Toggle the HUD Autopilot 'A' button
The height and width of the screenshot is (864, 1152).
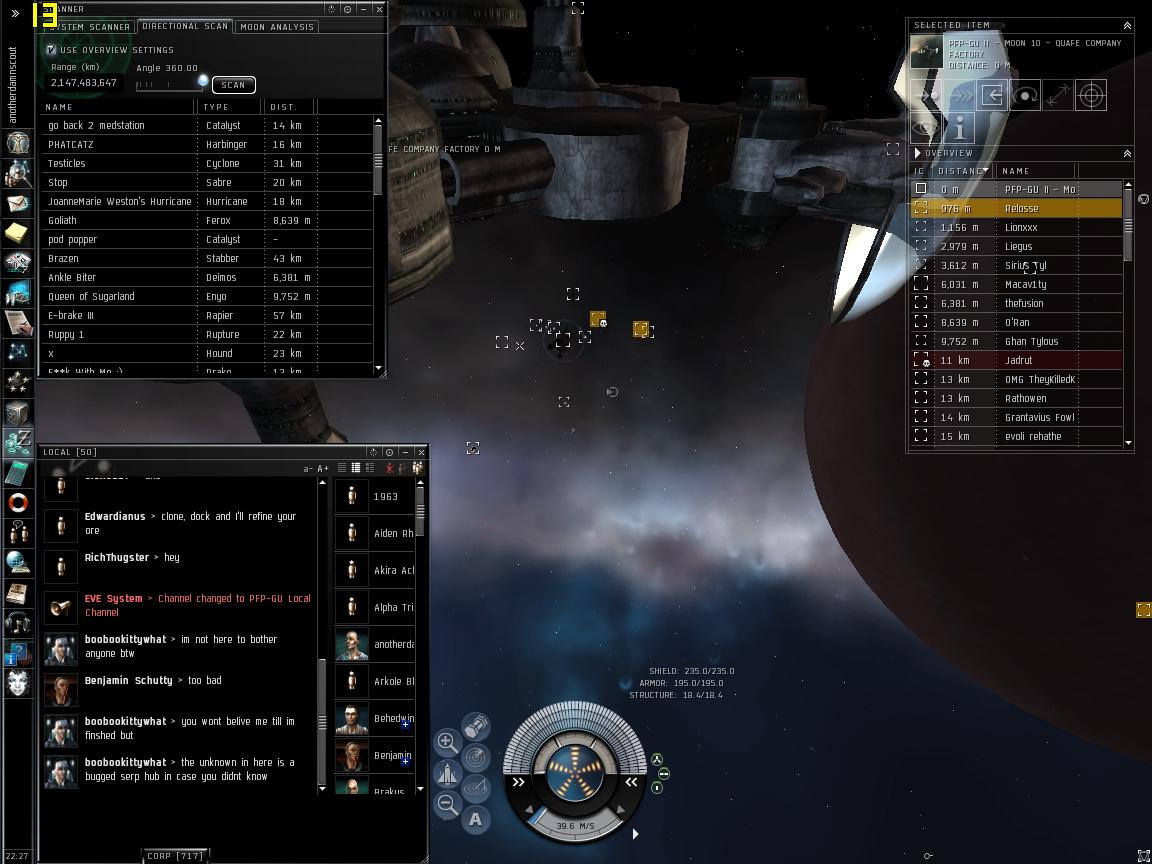475,820
